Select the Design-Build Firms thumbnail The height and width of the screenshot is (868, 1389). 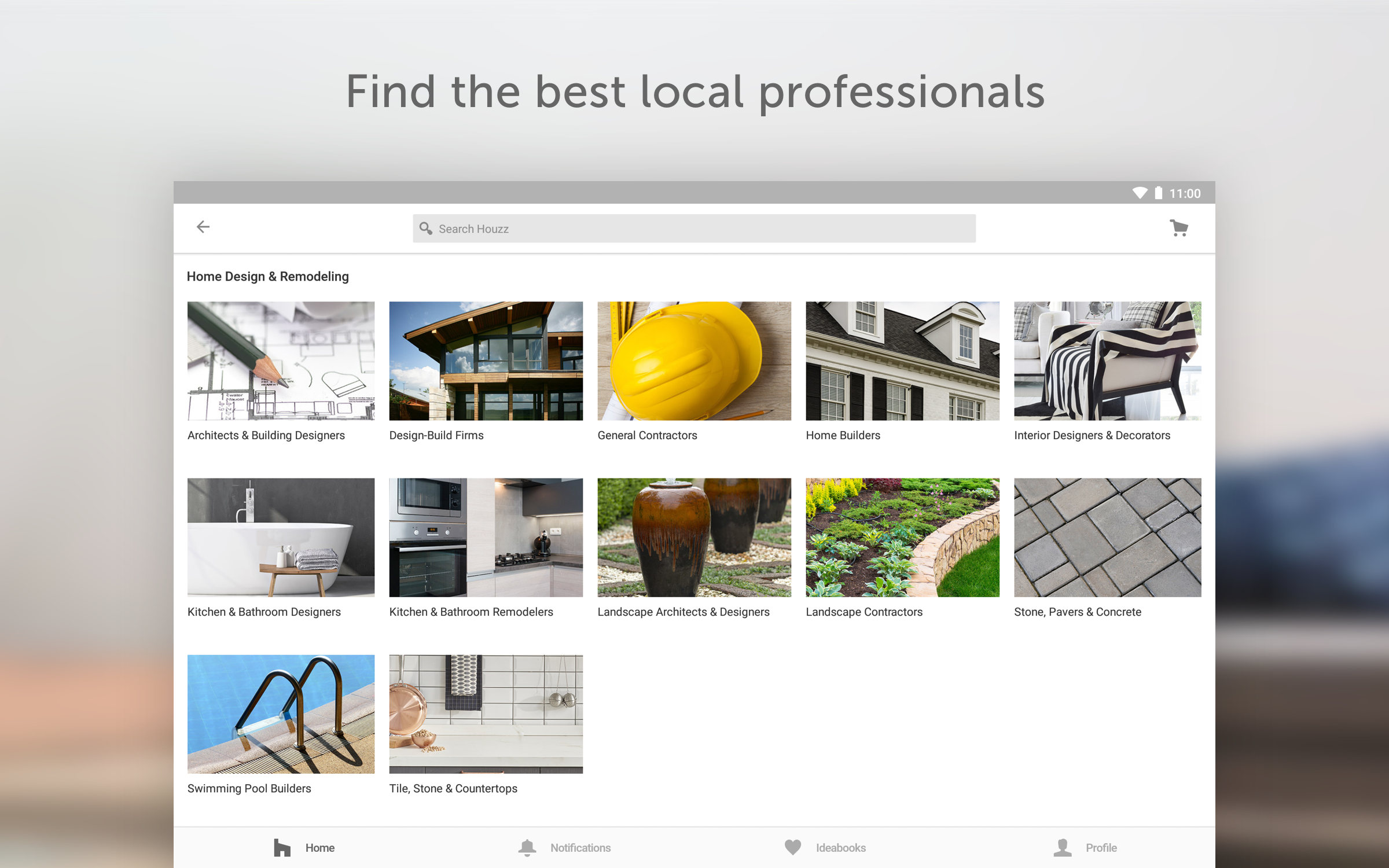[x=486, y=361]
